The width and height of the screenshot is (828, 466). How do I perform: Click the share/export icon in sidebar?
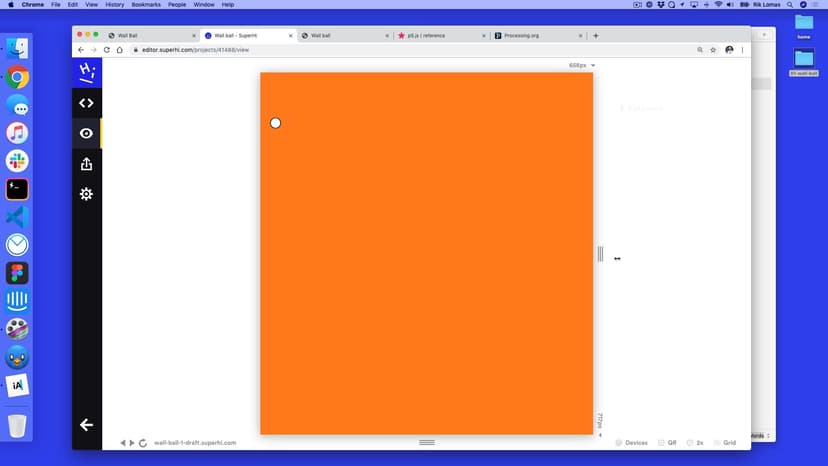point(86,164)
